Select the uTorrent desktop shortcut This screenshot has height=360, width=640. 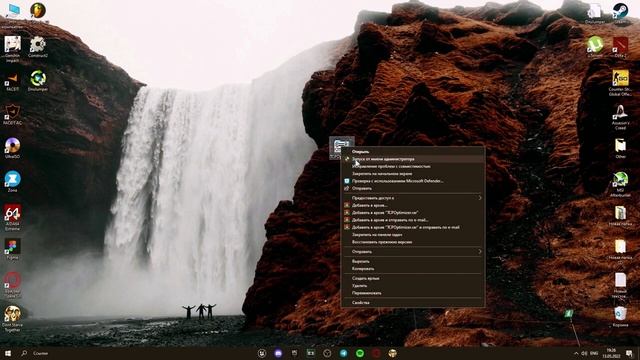595,46
